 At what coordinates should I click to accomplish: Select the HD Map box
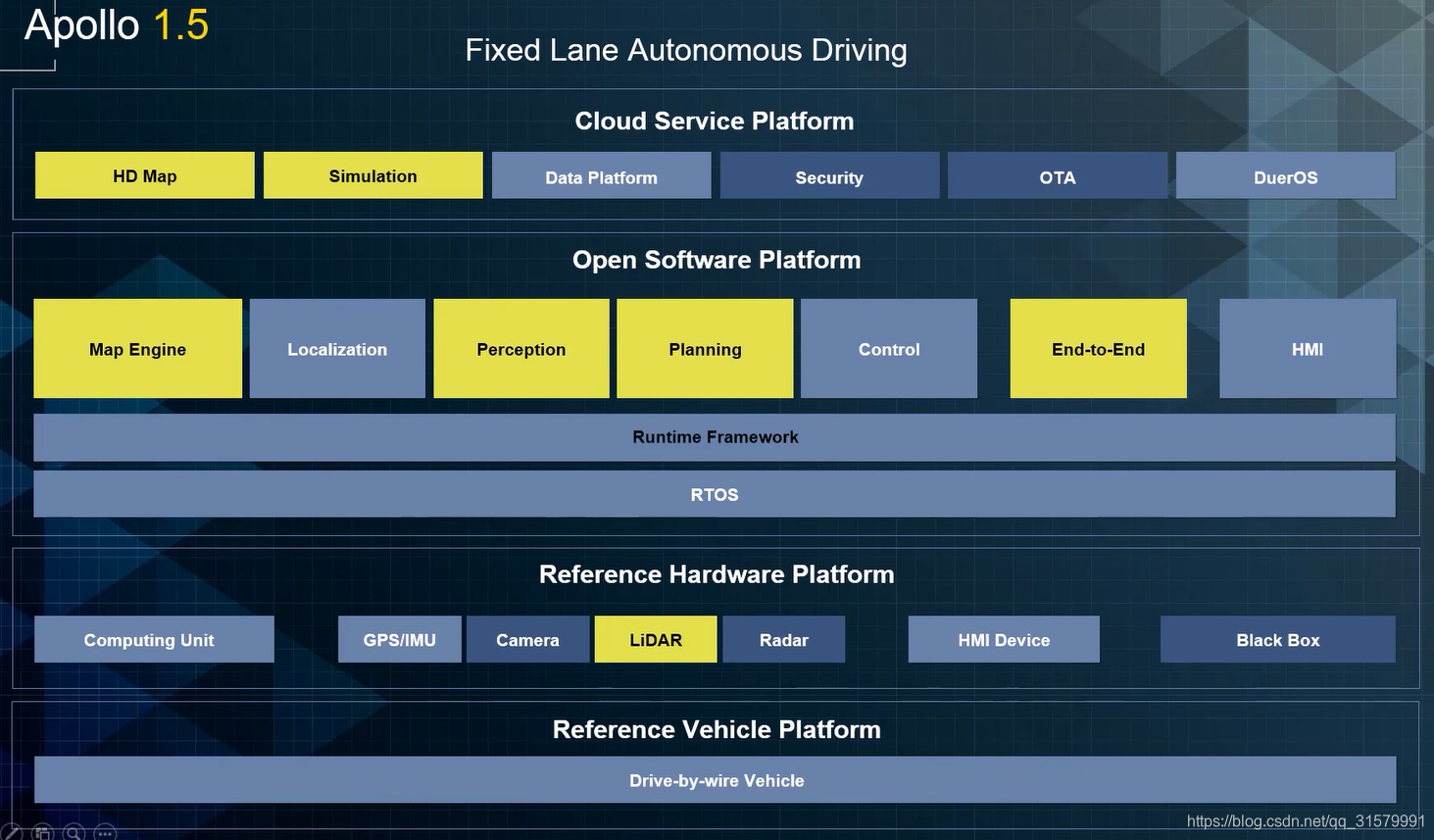tap(145, 175)
